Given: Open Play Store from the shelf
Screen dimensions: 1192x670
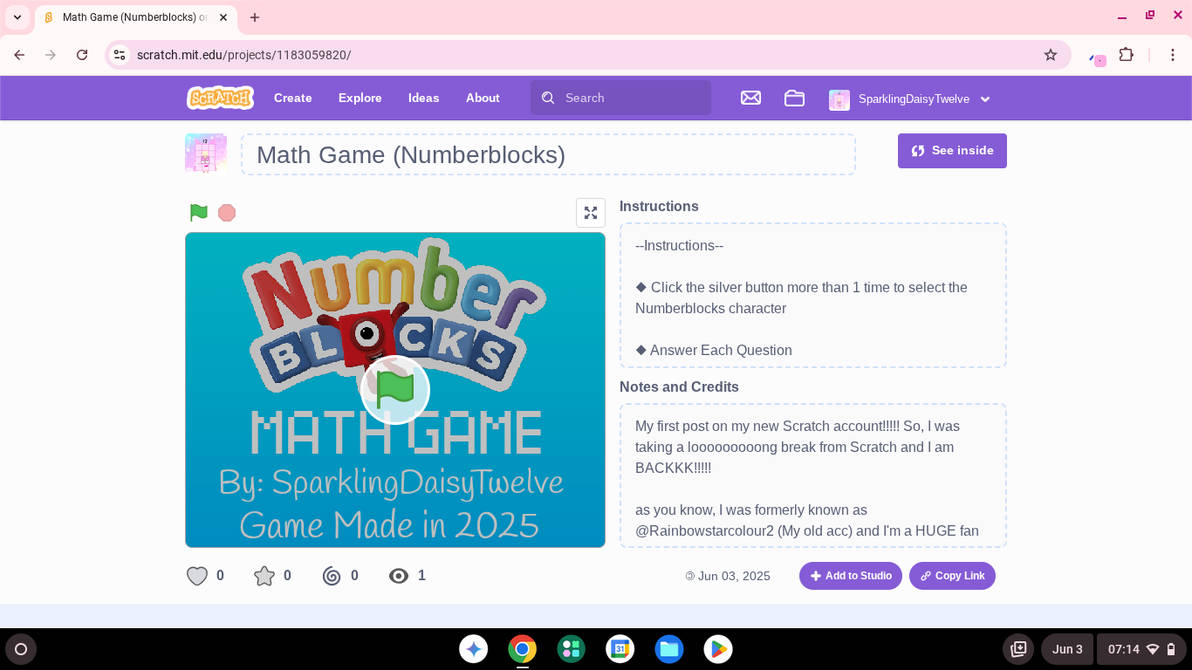Looking at the screenshot, I should coord(718,649).
